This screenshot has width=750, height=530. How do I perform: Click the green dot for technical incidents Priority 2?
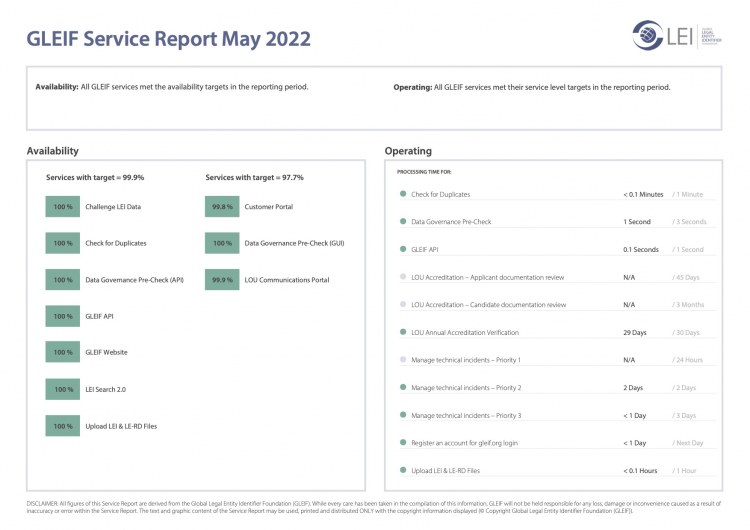pyautogui.click(x=403, y=387)
